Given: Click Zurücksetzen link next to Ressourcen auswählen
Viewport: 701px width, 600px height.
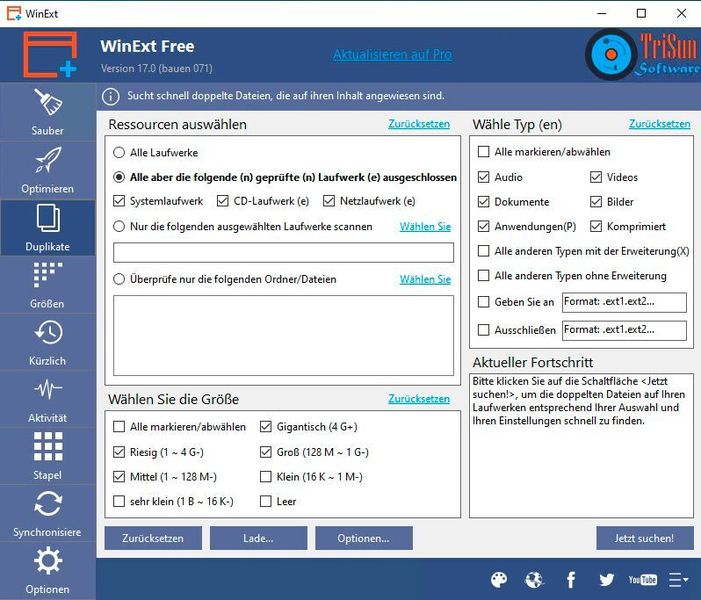Looking at the screenshot, I should [x=419, y=124].
